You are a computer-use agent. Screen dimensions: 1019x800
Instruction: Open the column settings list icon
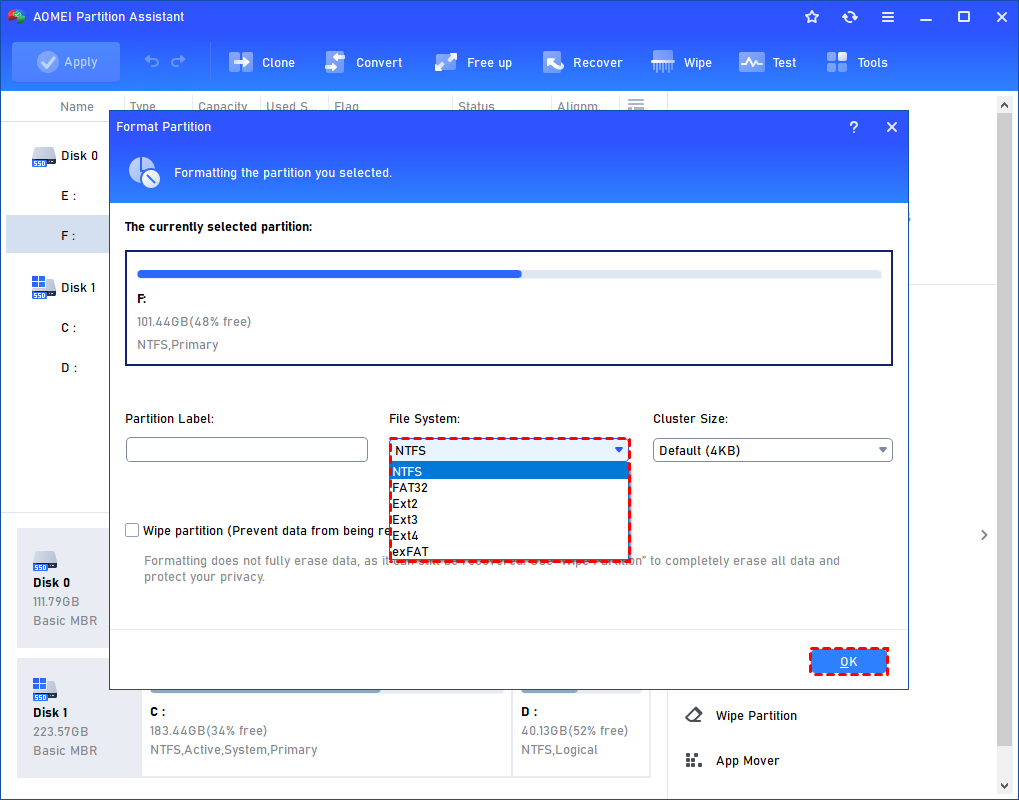(x=636, y=104)
